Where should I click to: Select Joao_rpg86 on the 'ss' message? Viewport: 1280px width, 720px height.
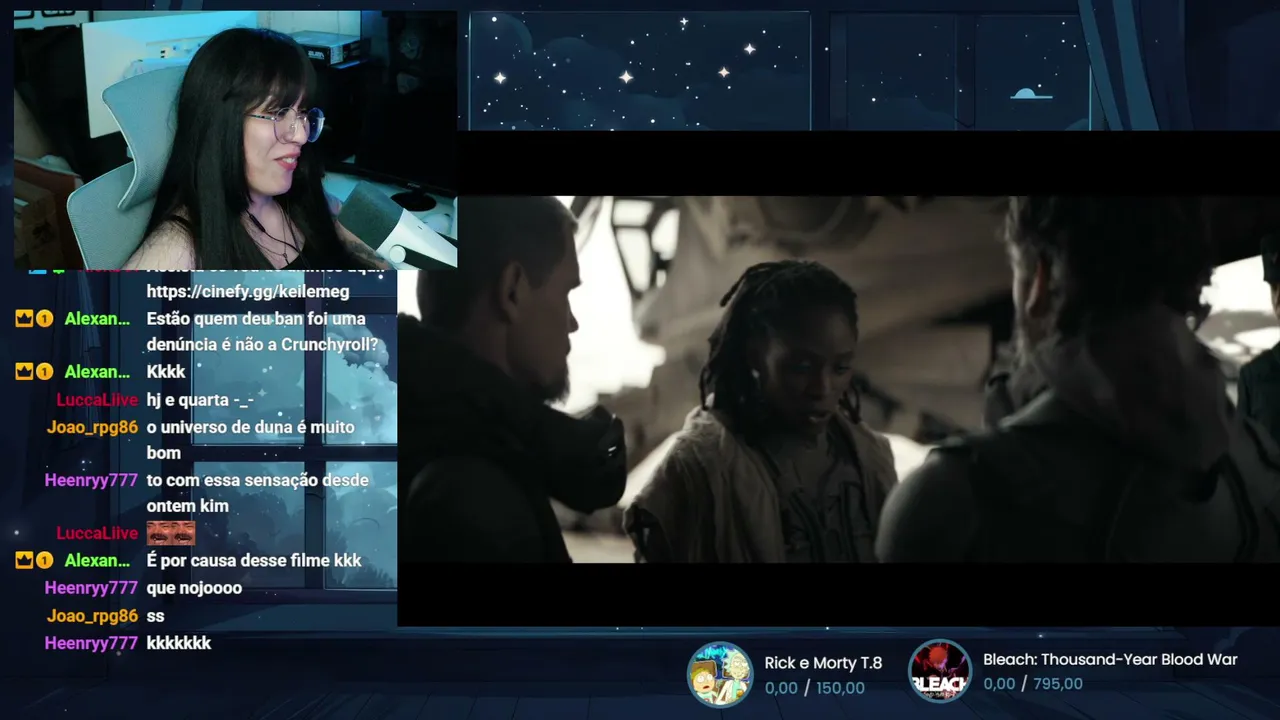pyautogui.click(x=92, y=616)
